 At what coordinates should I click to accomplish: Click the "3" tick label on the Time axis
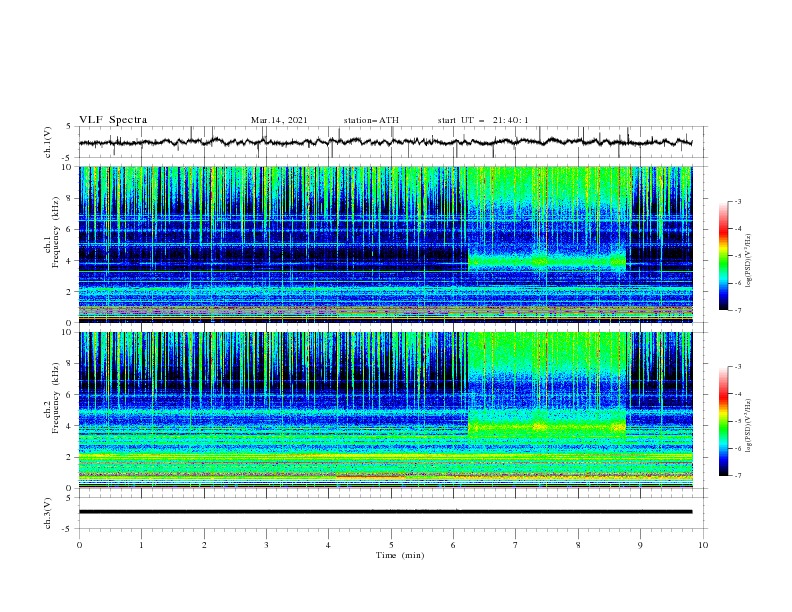266,545
